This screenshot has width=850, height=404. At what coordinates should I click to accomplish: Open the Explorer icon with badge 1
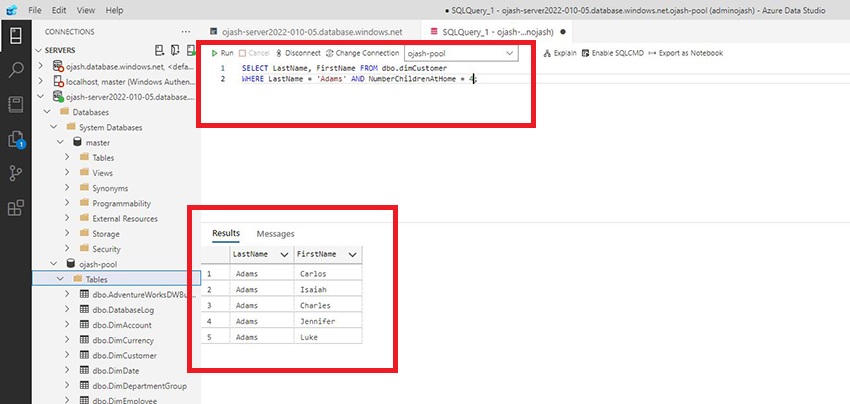click(16, 139)
